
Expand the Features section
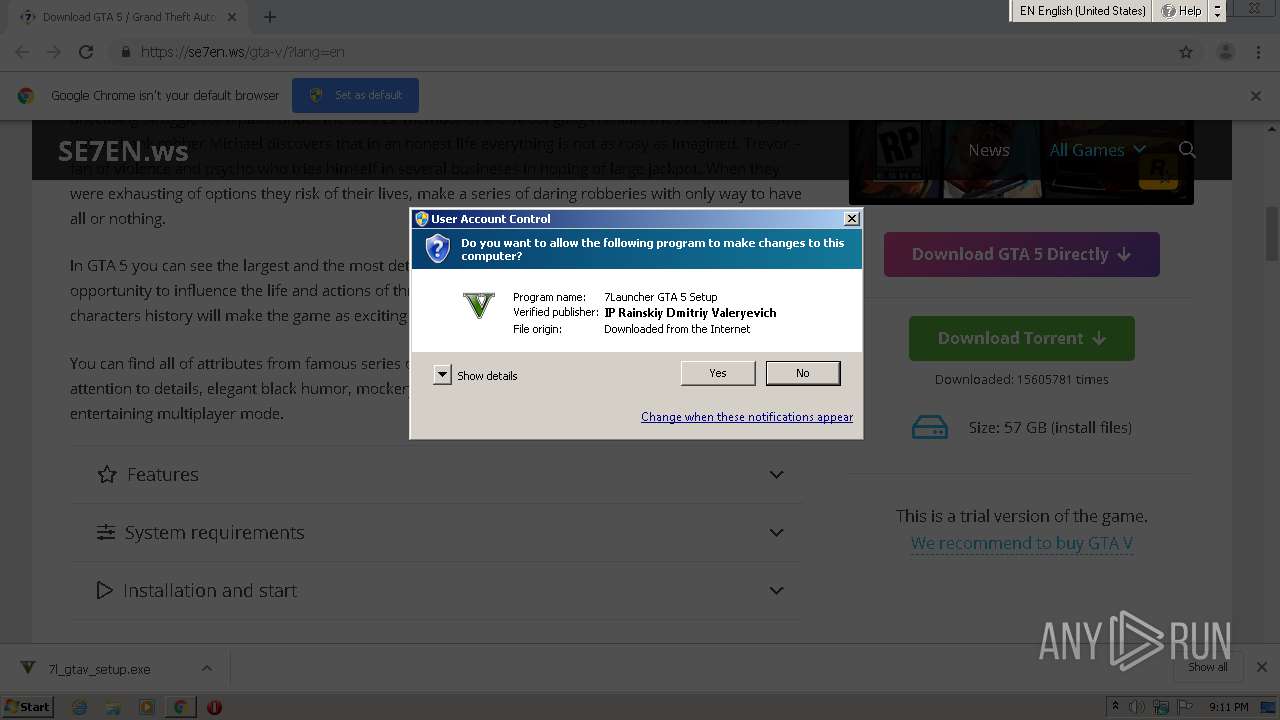tap(436, 475)
